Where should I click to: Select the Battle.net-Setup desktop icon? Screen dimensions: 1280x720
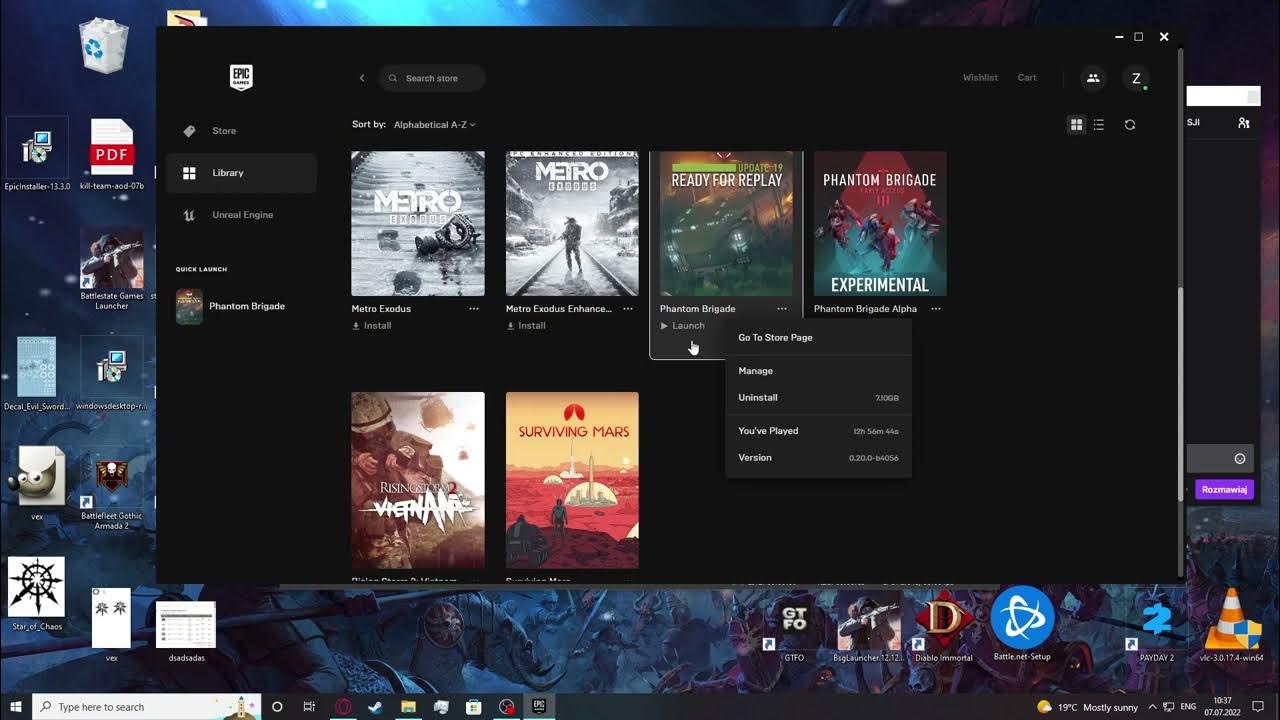coord(1022,624)
